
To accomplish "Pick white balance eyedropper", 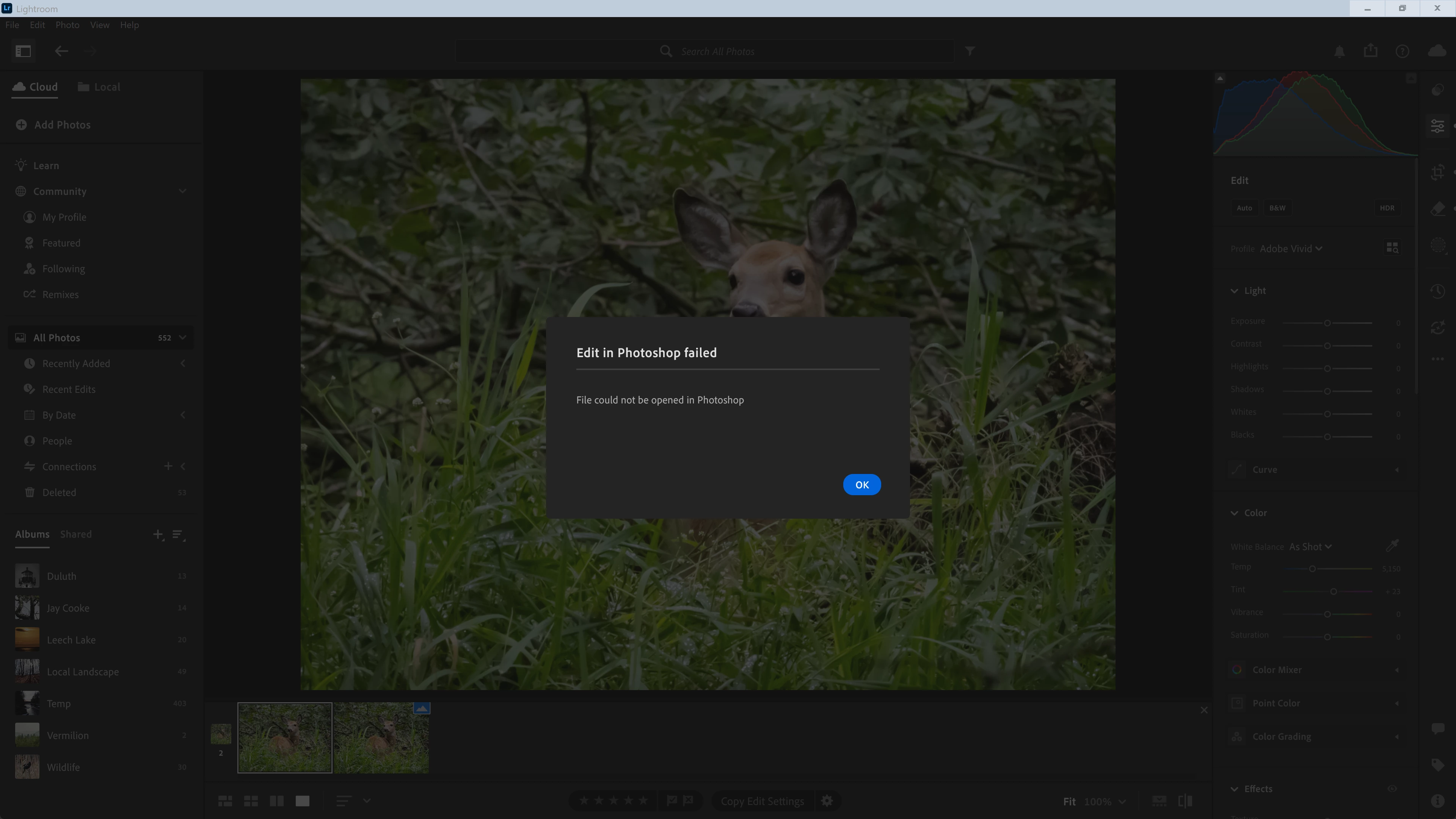I will click(x=1392, y=546).
